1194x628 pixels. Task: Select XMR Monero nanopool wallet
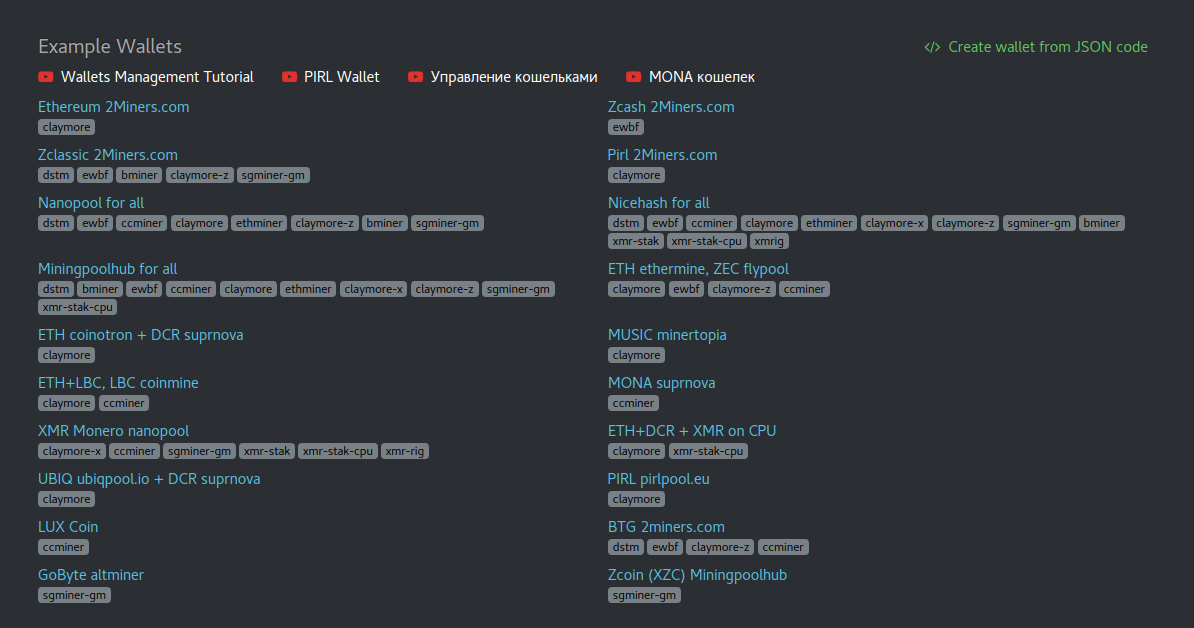pyautogui.click(x=113, y=431)
